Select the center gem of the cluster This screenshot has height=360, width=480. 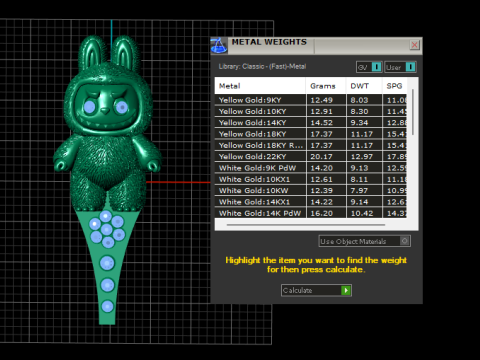[107, 229]
